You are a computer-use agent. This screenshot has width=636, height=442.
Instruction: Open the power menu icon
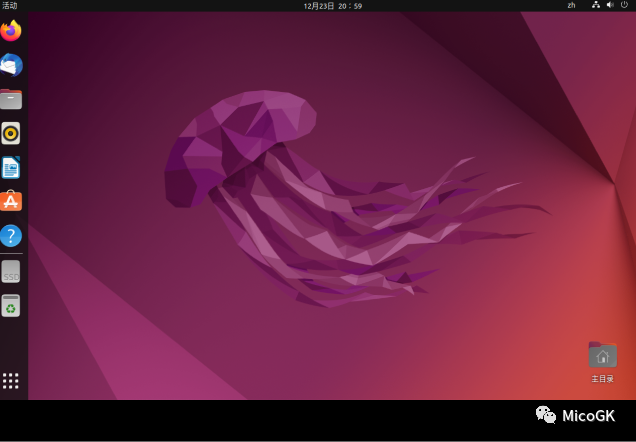coord(624,5)
